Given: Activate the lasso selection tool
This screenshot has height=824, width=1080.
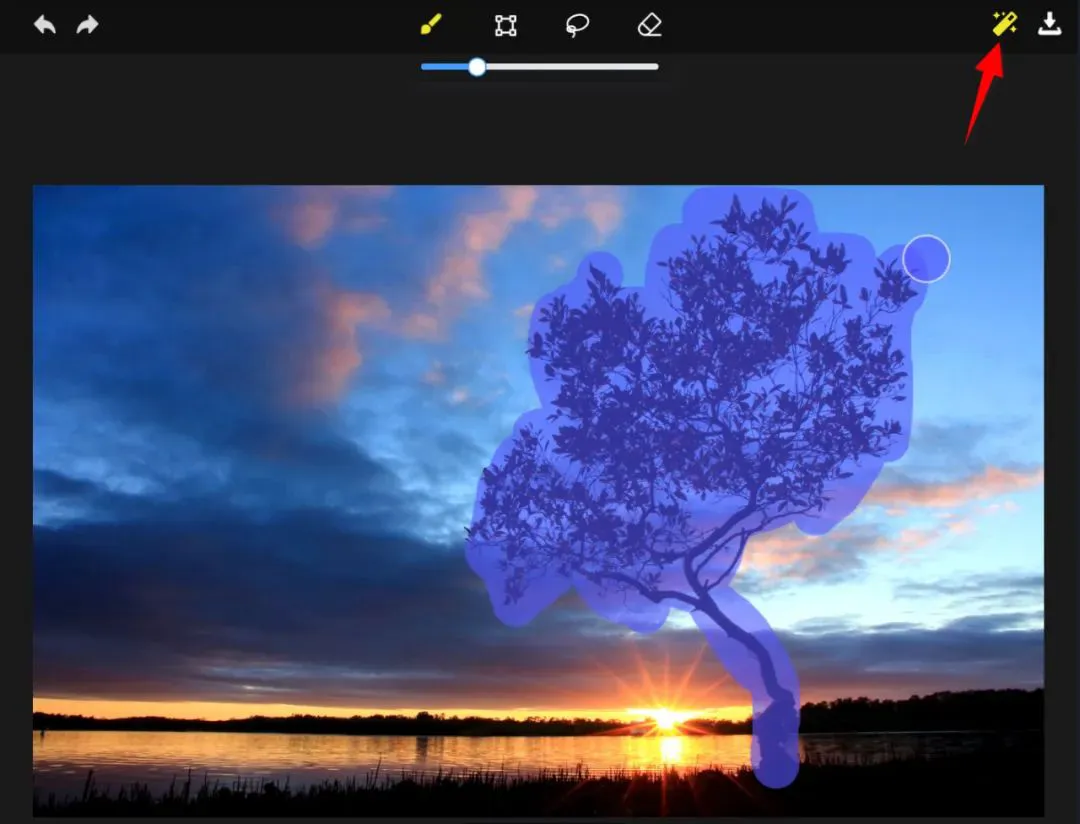Looking at the screenshot, I should coord(577,25).
